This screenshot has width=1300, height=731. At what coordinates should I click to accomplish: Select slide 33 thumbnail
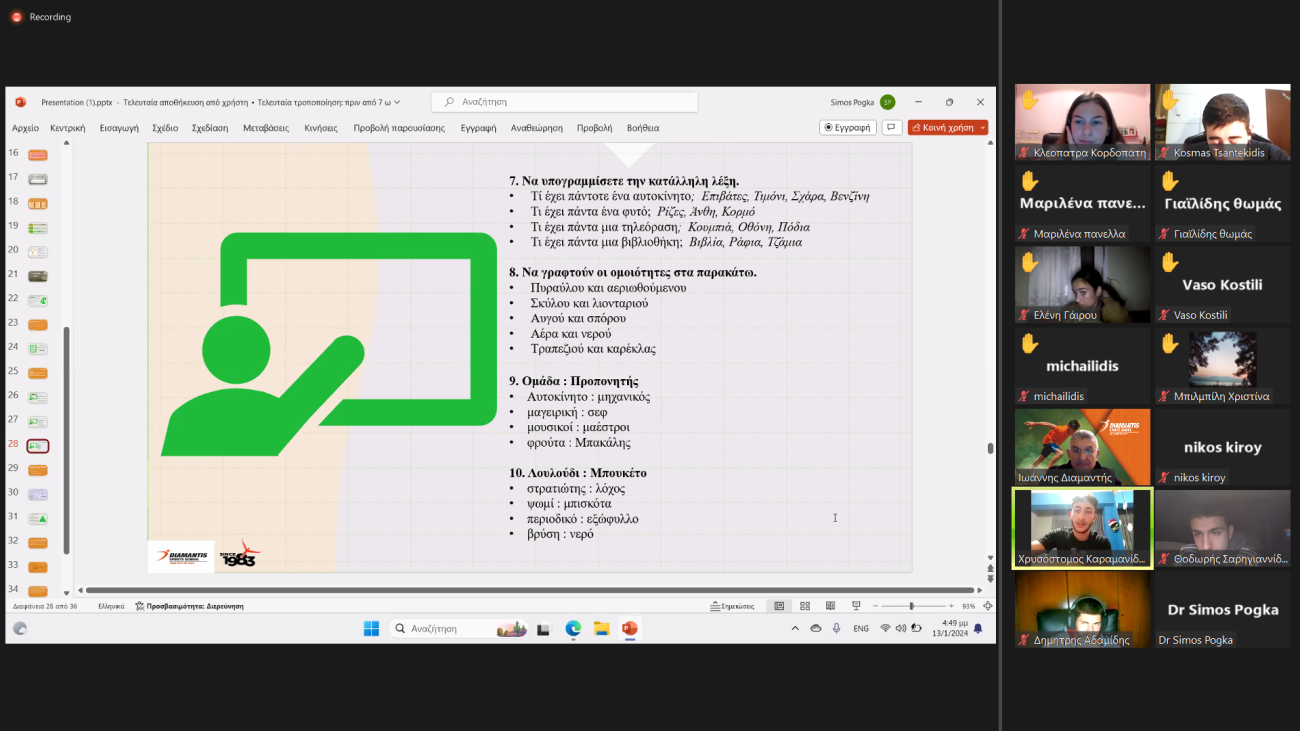[38, 567]
